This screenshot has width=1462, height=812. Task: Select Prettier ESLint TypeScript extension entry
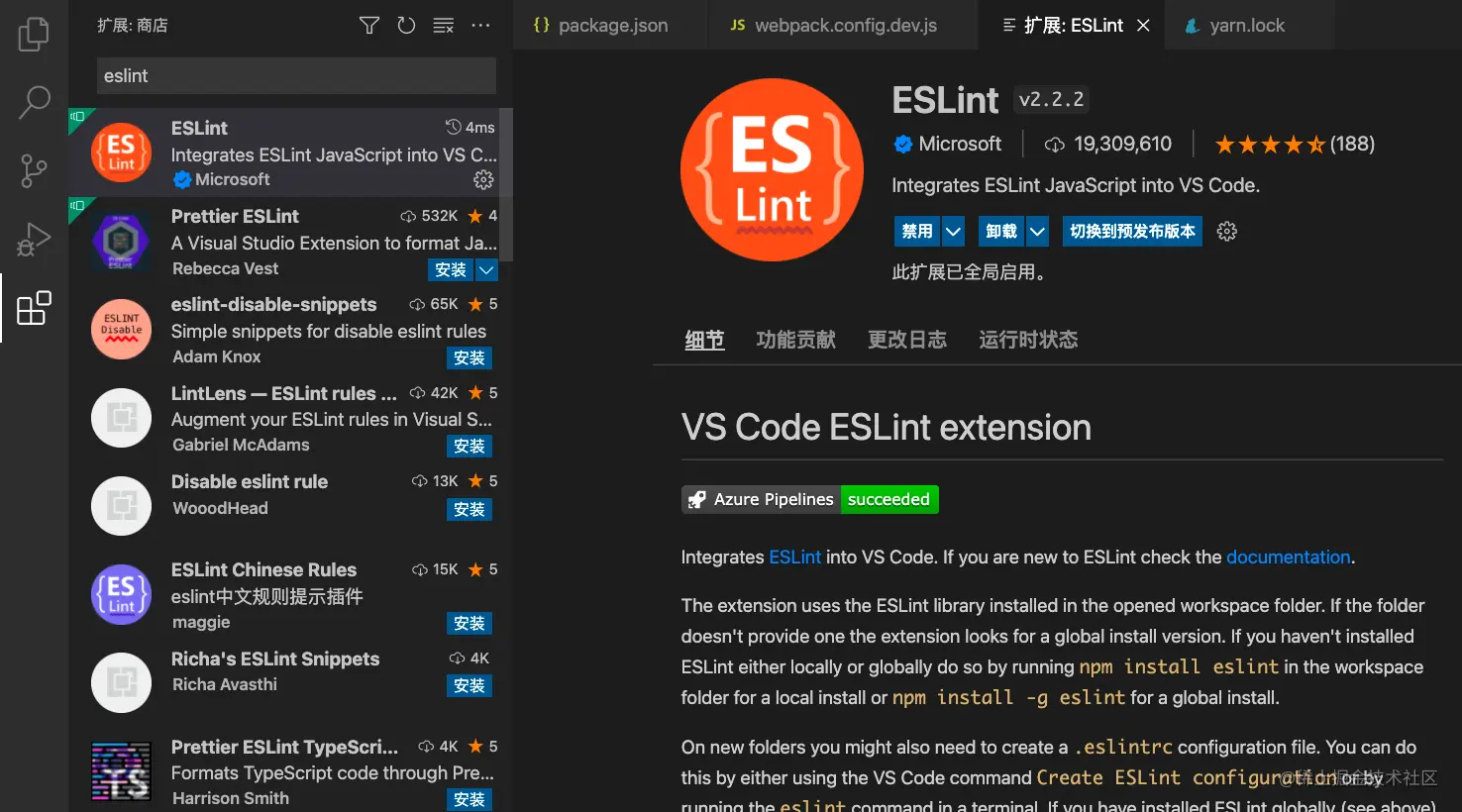click(289, 771)
